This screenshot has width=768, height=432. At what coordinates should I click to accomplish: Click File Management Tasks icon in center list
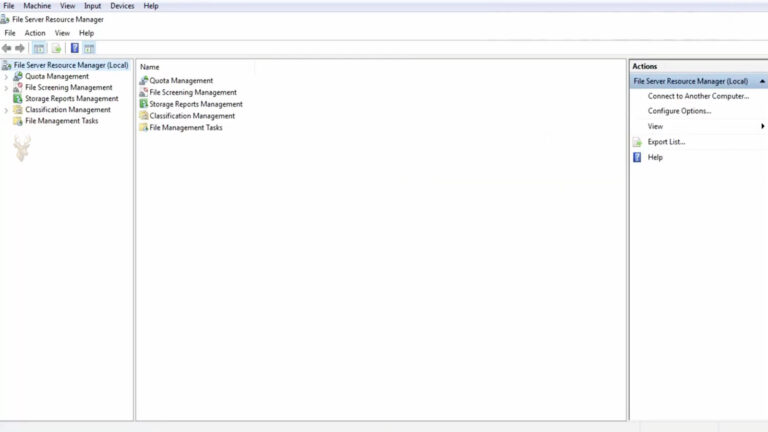tap(144, 127)
